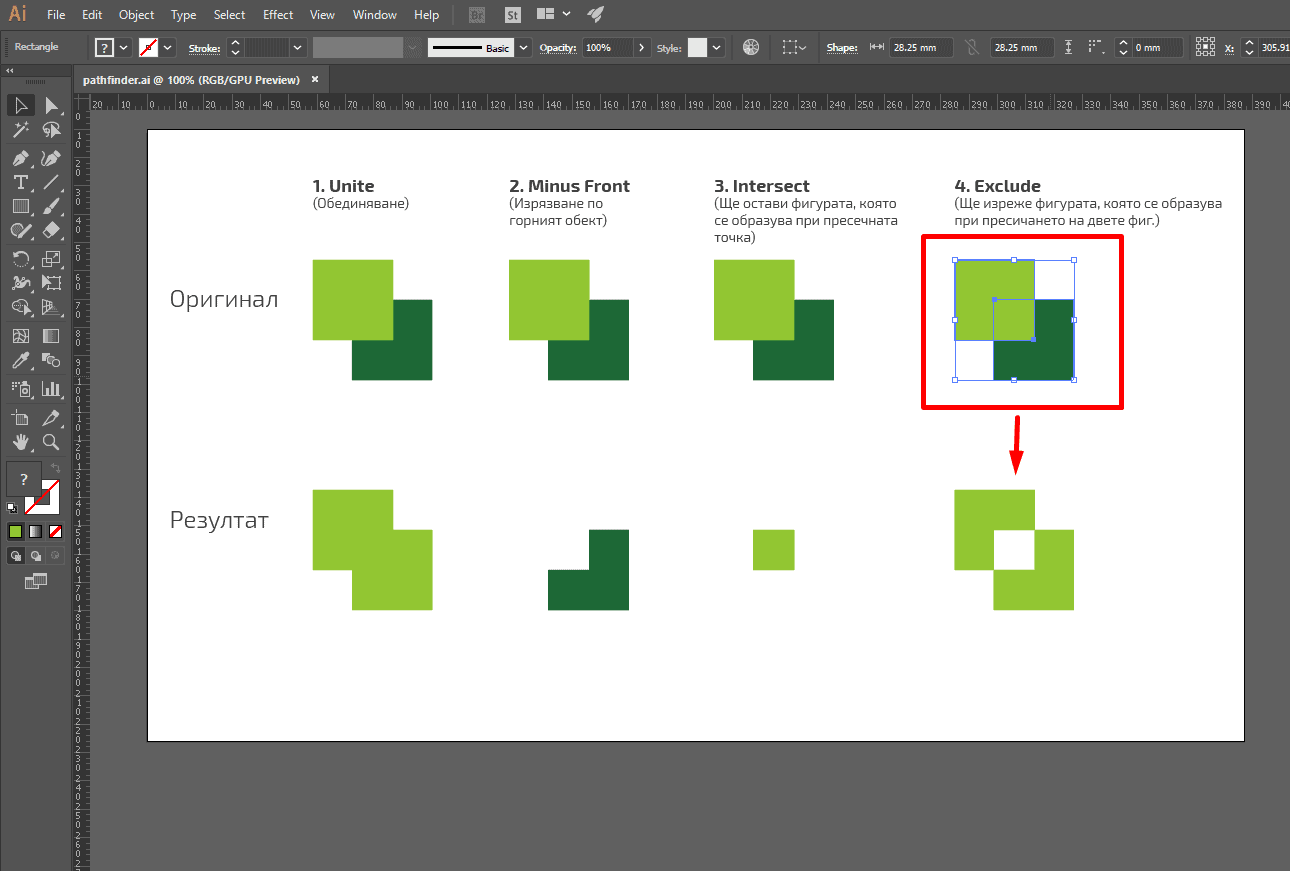This screenshot has width=1290, height=871.
Task: Open the Object menu
Action: point(136,15)
